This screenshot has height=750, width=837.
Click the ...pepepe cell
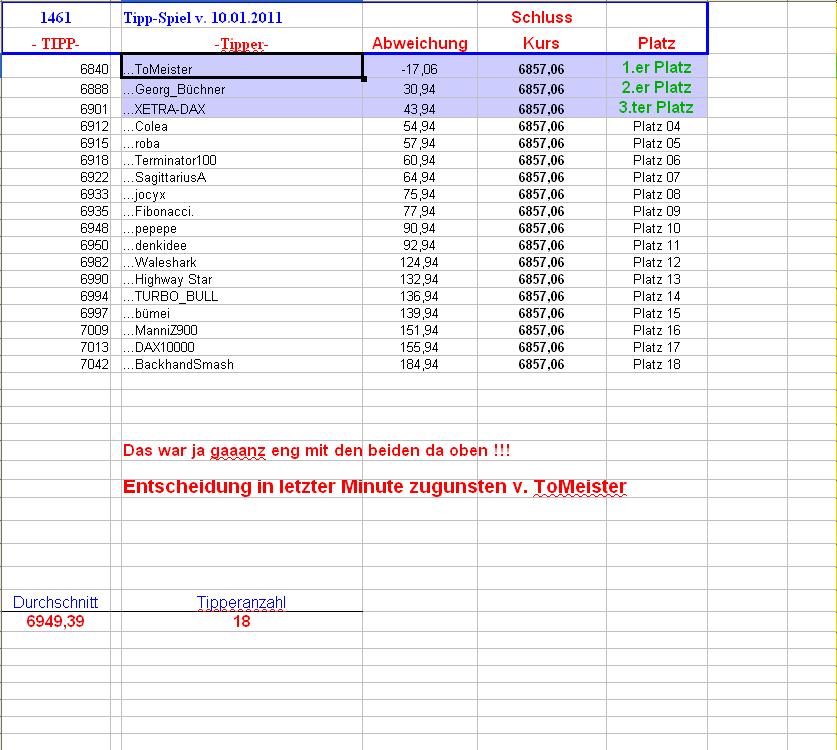pyautogui.click(x=242, y=229)
